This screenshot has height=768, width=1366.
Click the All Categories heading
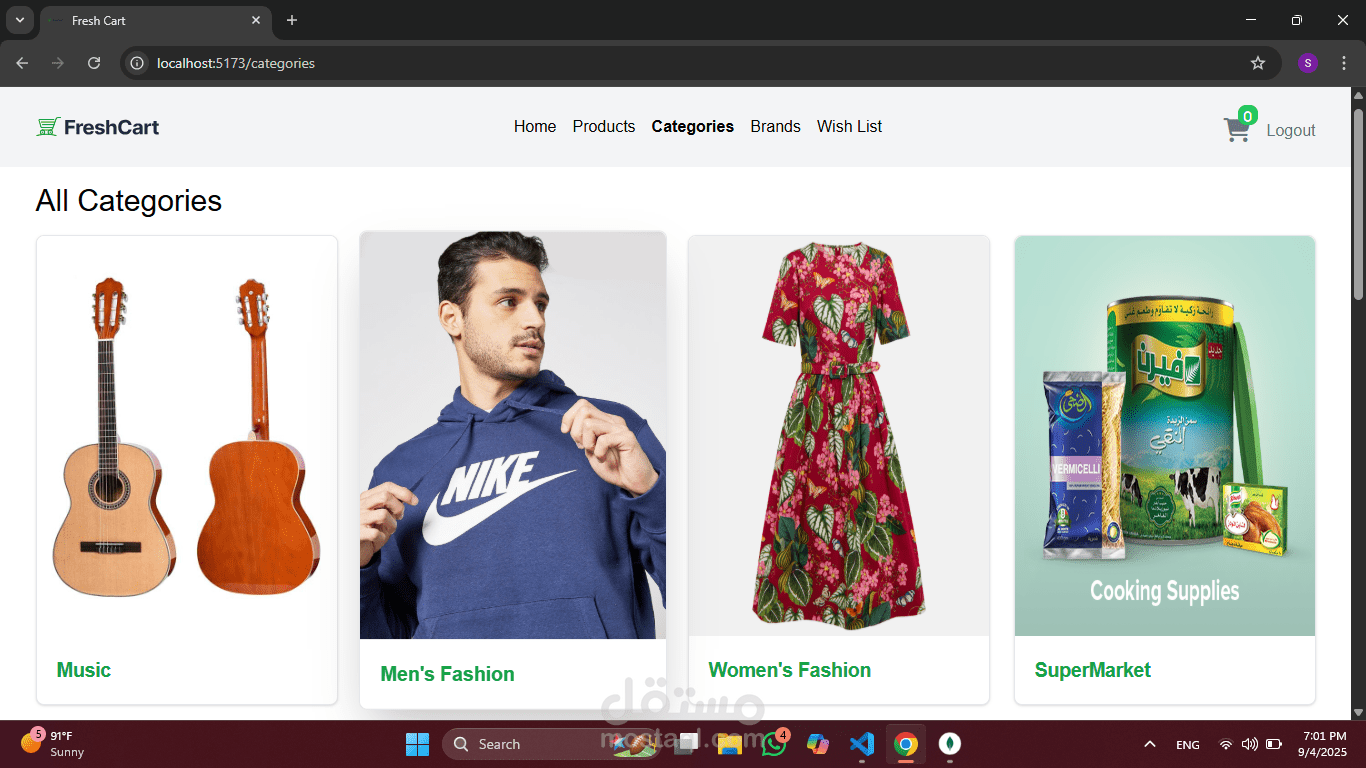(x=129, y=201)
